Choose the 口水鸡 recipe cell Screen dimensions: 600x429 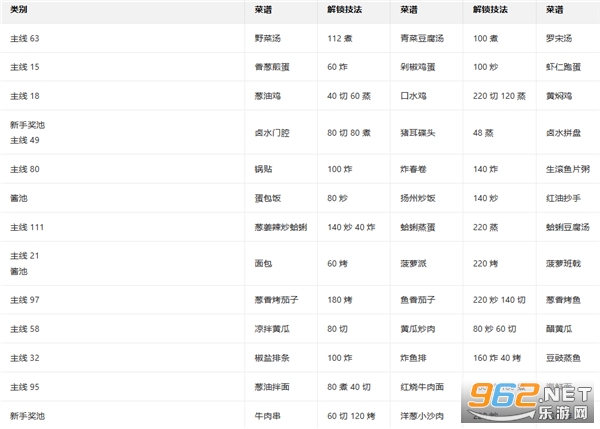[412, 96]
